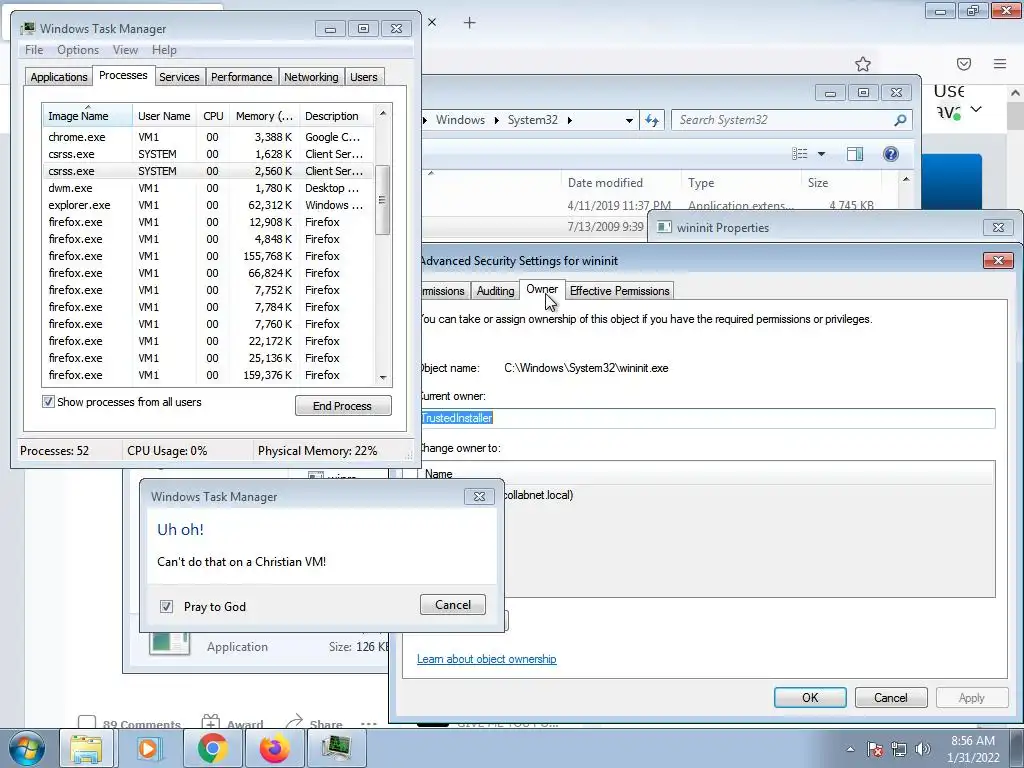1024x768 pixels.
Task: Click the taskbar clock showing 8:56 AM
Action: coord(973,749)
